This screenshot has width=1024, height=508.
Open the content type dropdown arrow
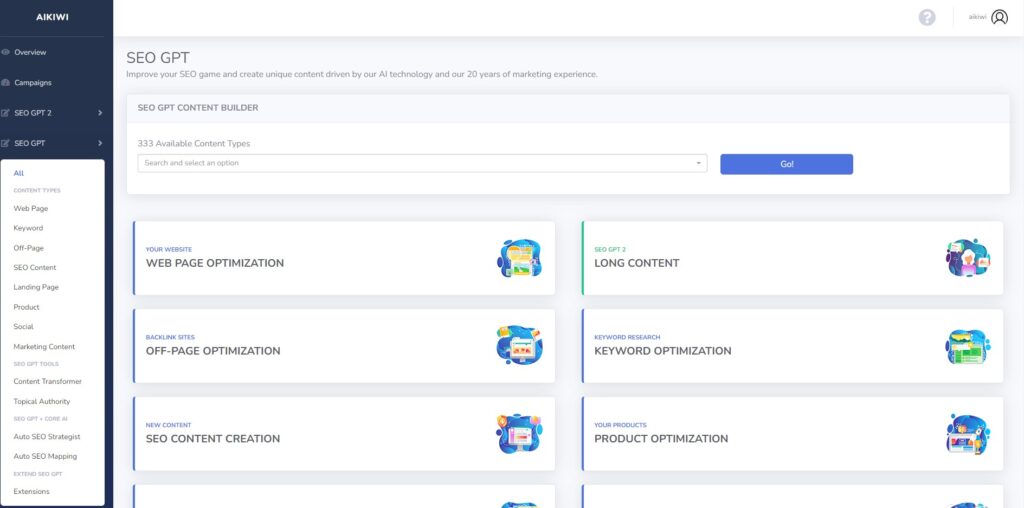point(698,163)
